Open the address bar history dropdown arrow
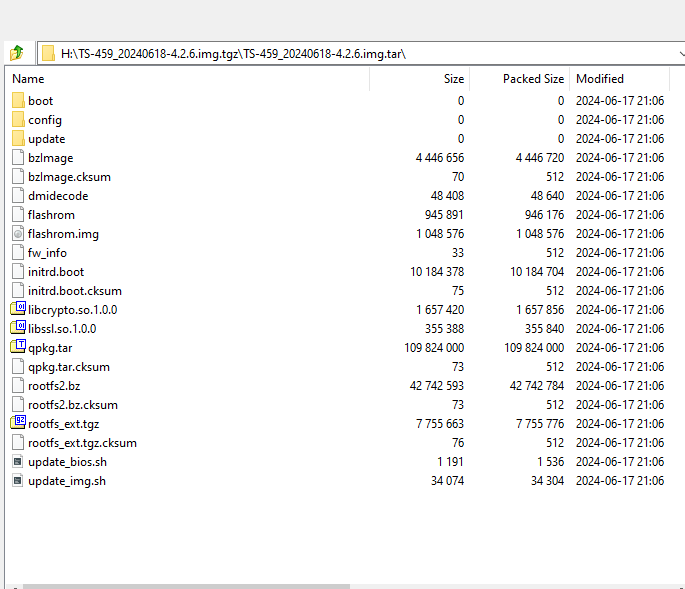 (x=682, y=54)
